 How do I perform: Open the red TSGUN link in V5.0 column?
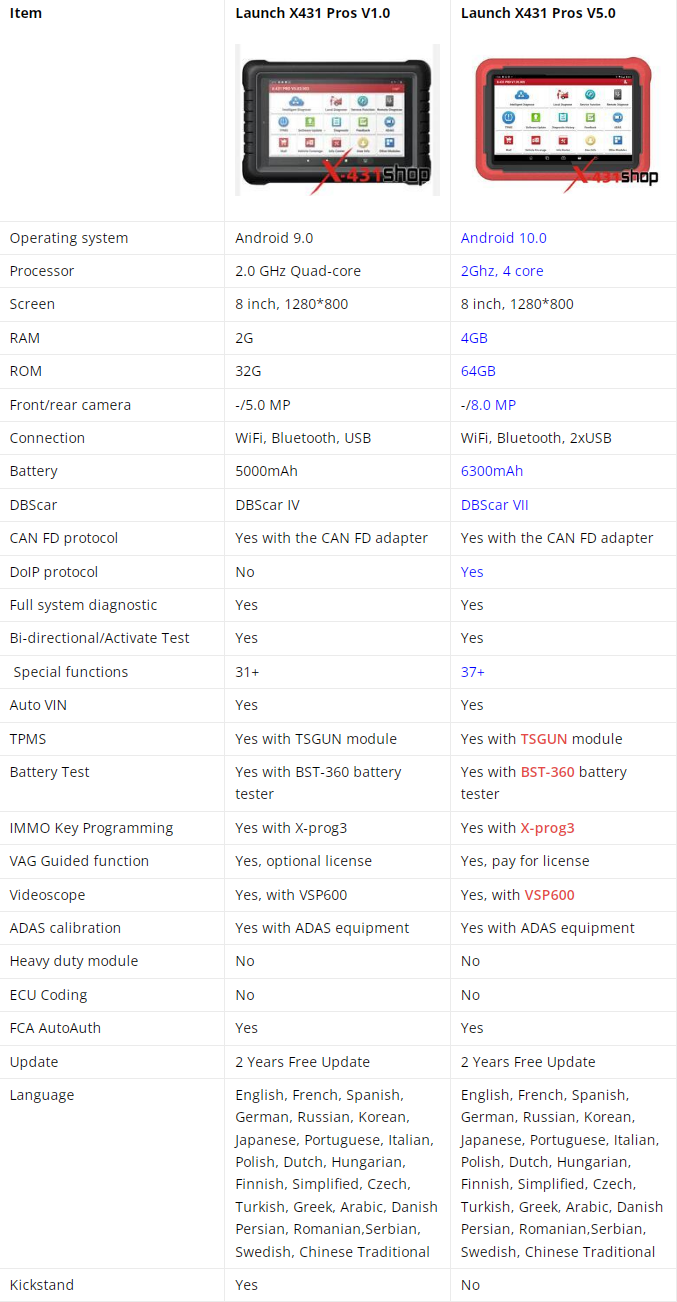pyautogui.click(x=544, y=739)
